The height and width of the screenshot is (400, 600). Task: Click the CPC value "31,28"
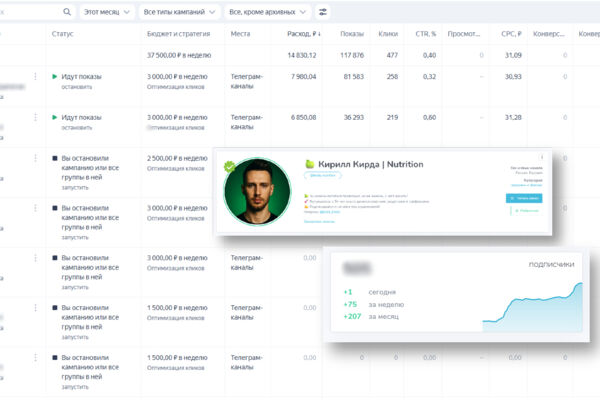coord(513,117)
